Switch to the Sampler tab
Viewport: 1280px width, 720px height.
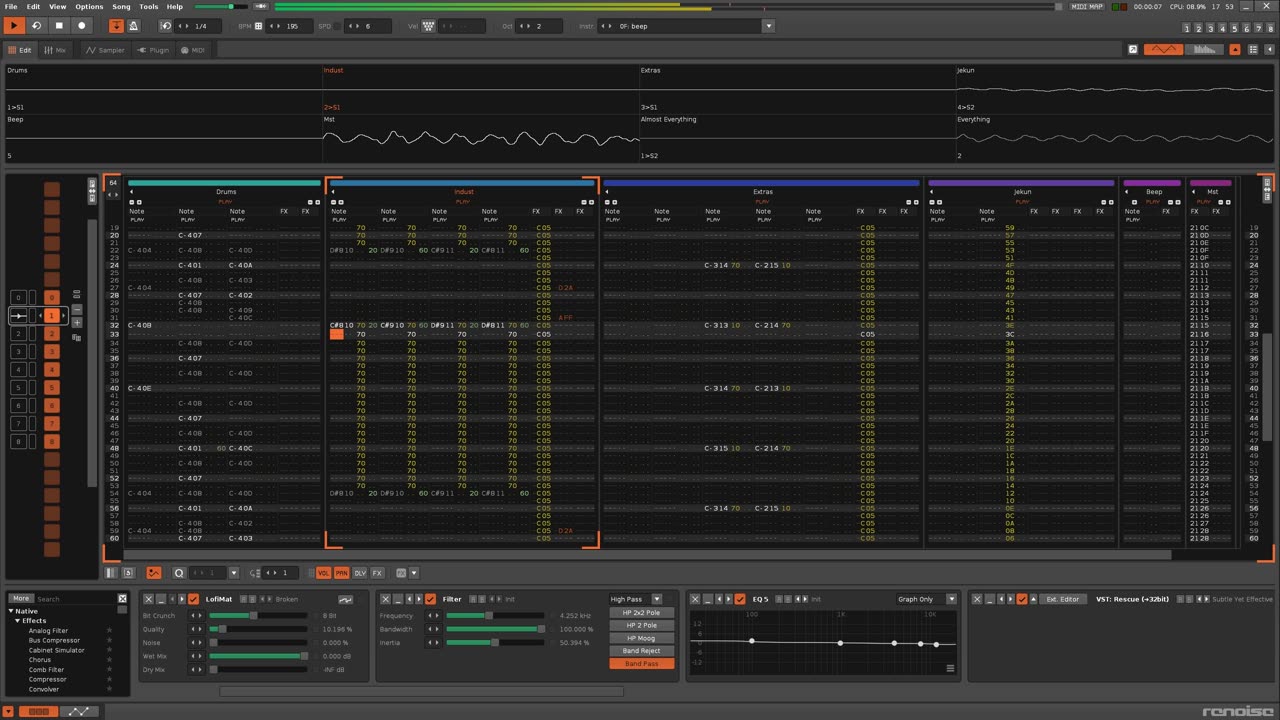point(106,49)
